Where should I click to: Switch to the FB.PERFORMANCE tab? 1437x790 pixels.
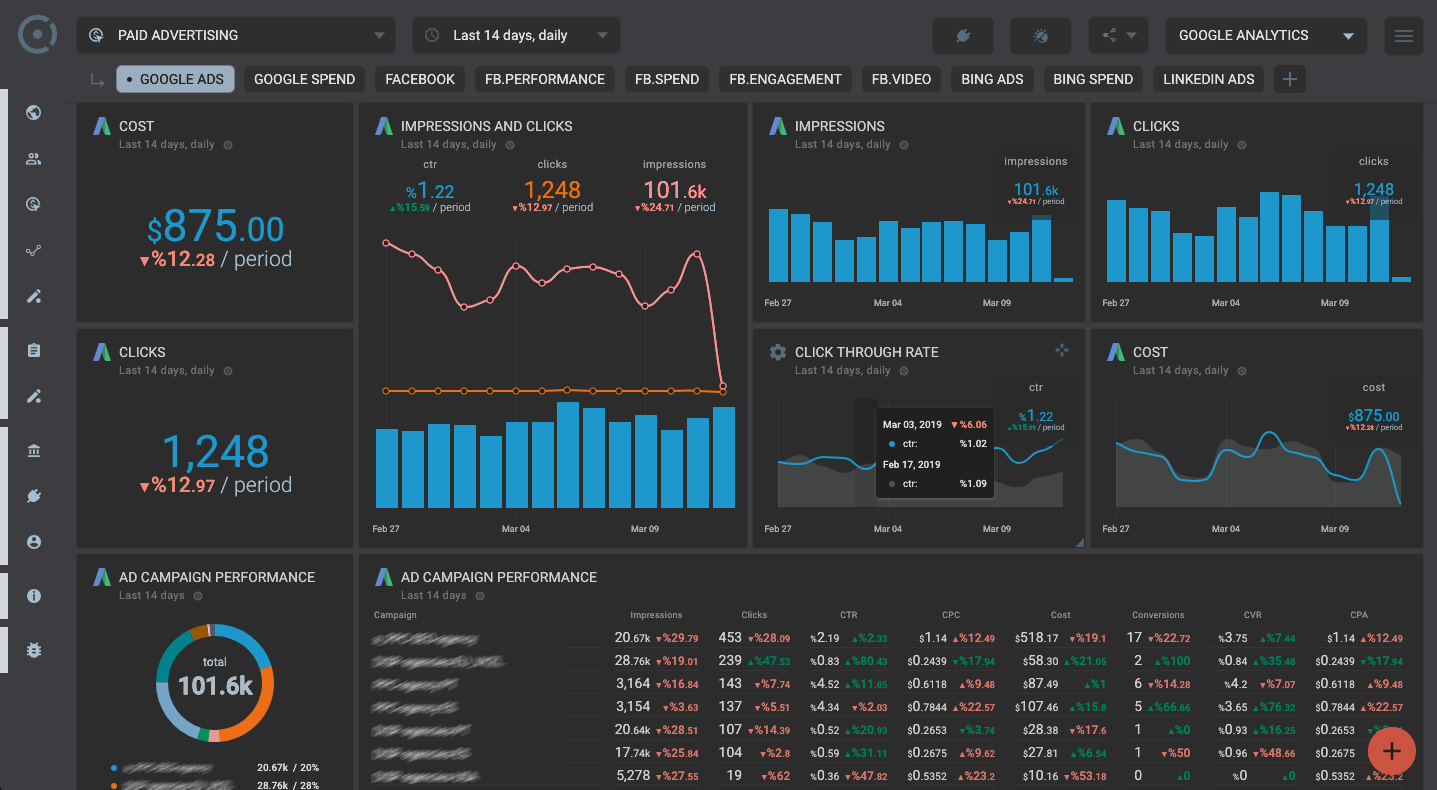pyautogui.click(x=544, y=78)
